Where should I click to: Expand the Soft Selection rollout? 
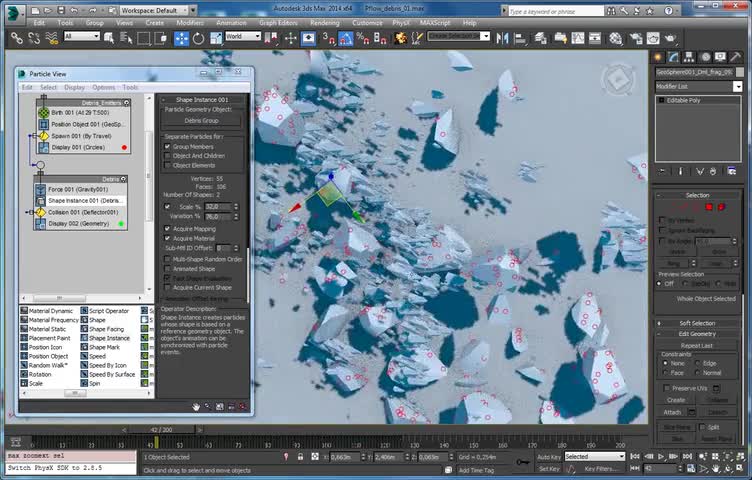[697, 323]
